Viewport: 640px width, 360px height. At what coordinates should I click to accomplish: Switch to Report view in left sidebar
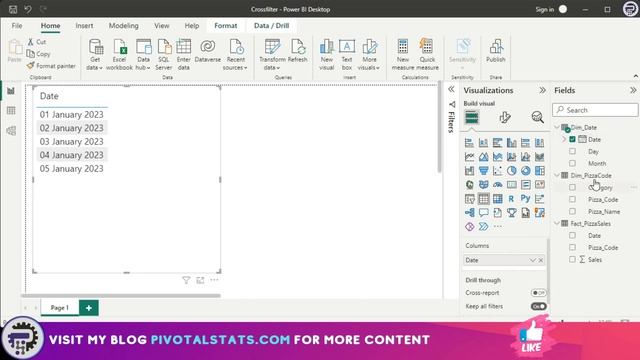pos(11,91)
